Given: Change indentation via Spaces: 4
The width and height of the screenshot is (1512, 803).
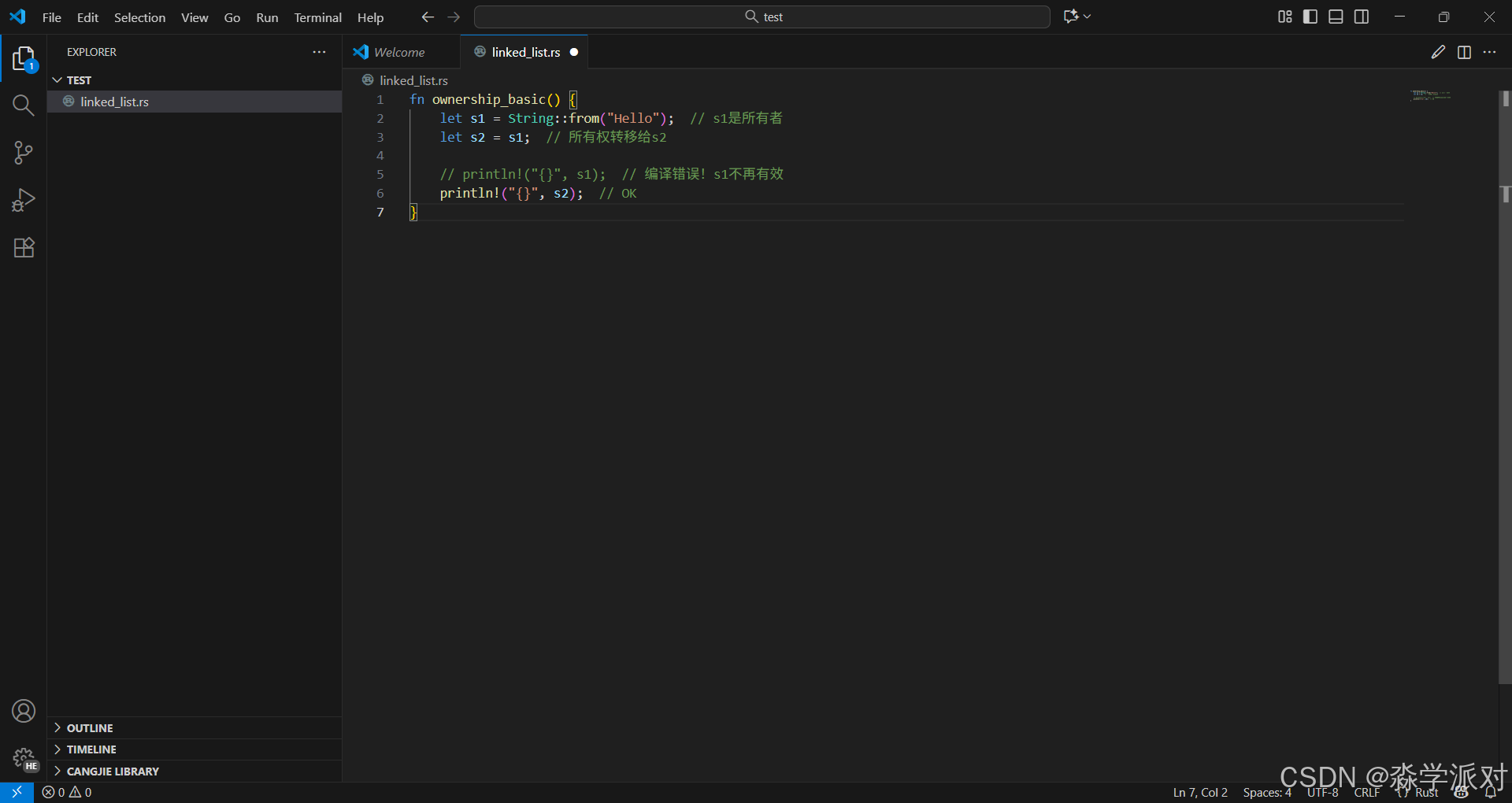Looking at the screenshot, I should click(x=1267, y=793).
